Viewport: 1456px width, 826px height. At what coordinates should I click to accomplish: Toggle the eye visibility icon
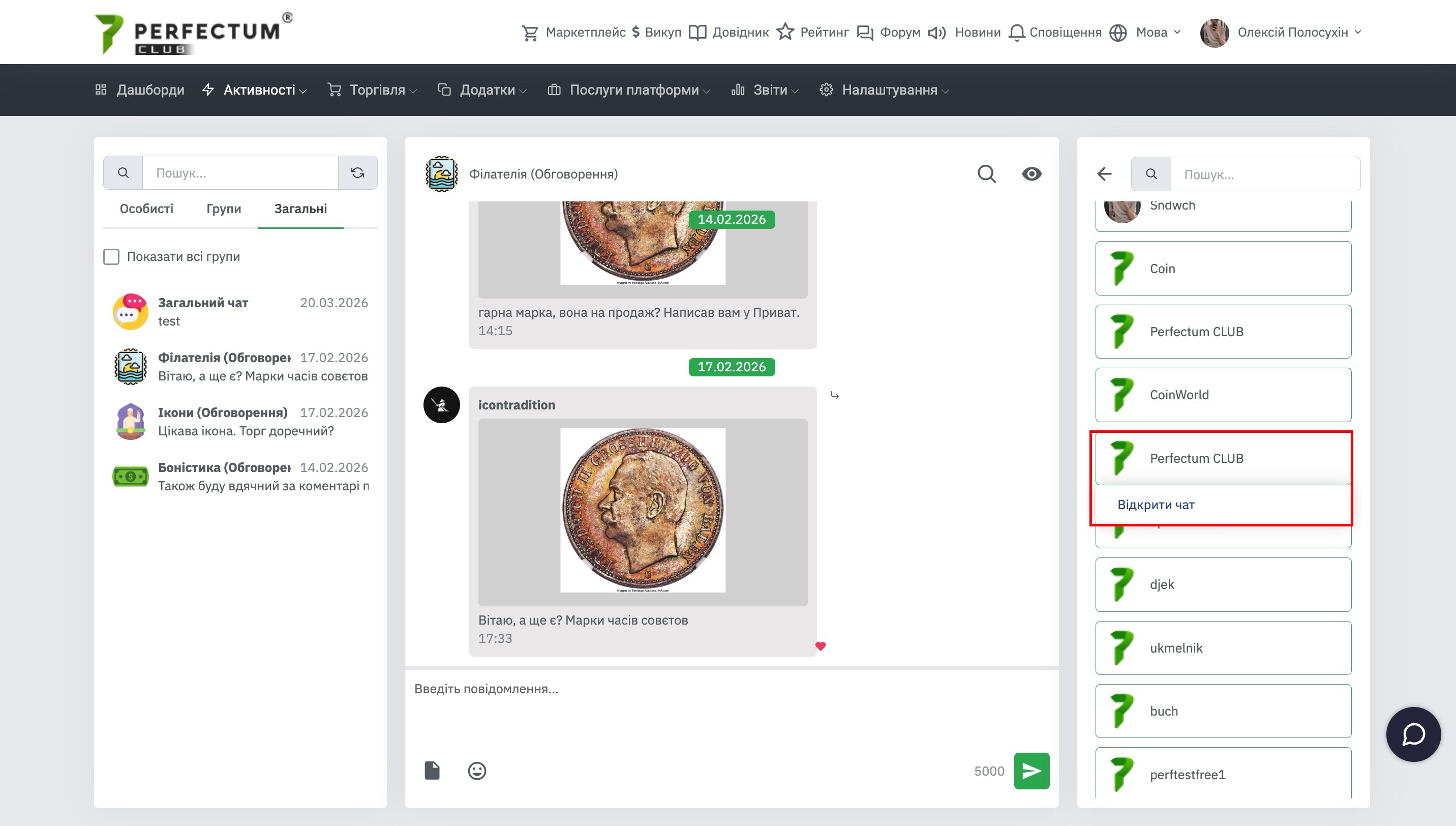coord(1032,173)
